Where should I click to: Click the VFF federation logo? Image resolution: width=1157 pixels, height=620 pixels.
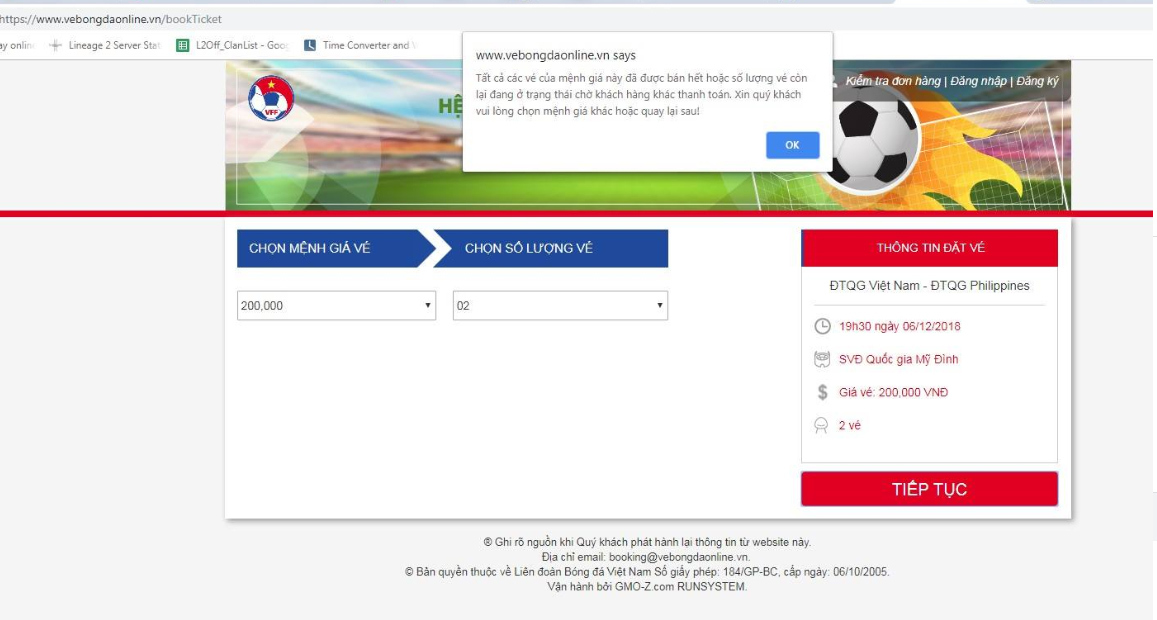pos(271,98)
